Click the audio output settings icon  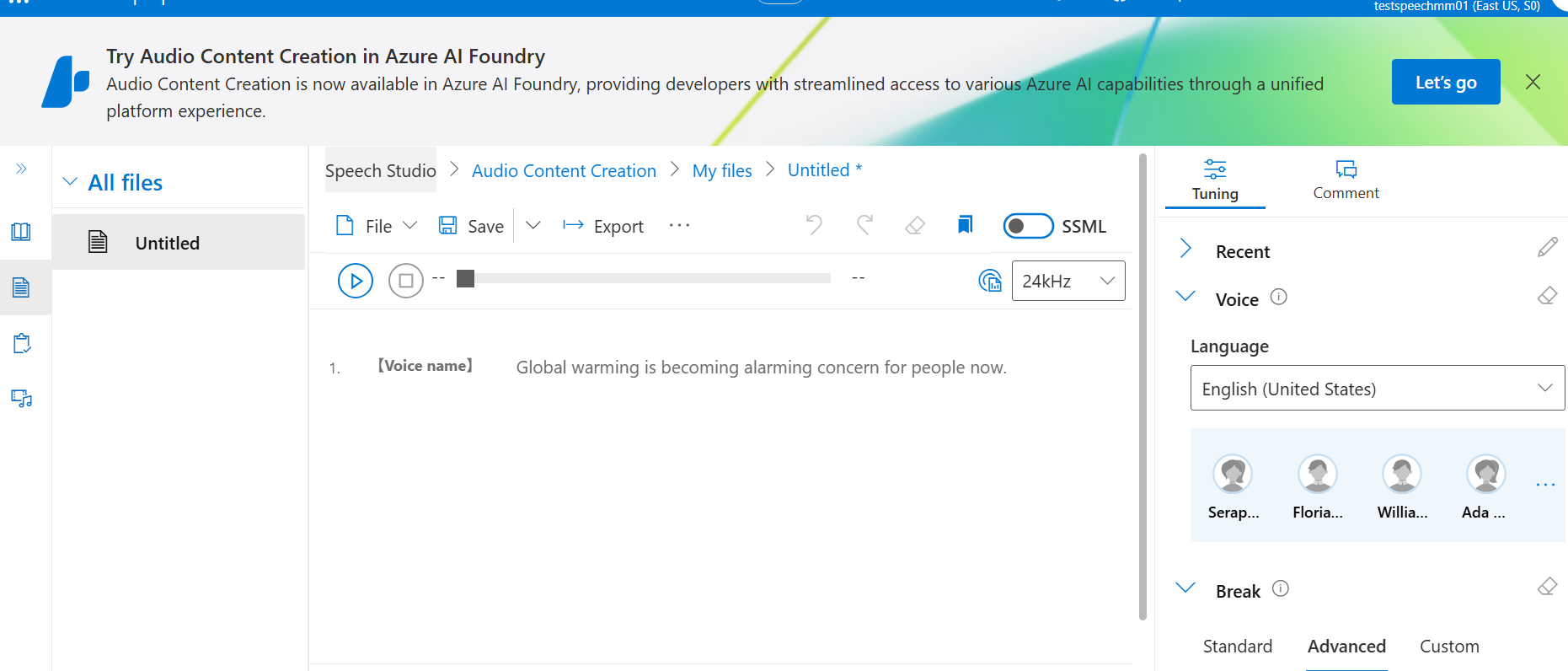coord(990,280)
